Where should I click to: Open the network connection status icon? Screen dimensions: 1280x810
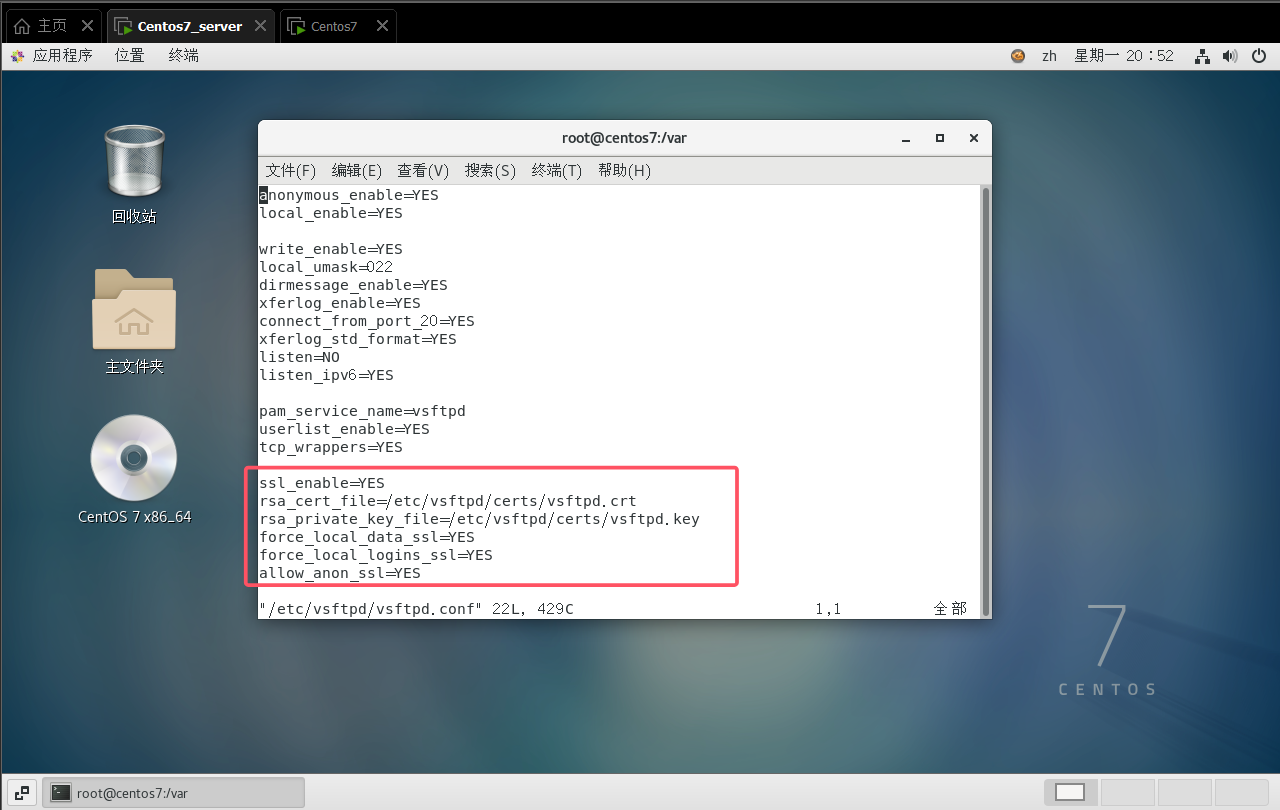(x=1203, y=56)
